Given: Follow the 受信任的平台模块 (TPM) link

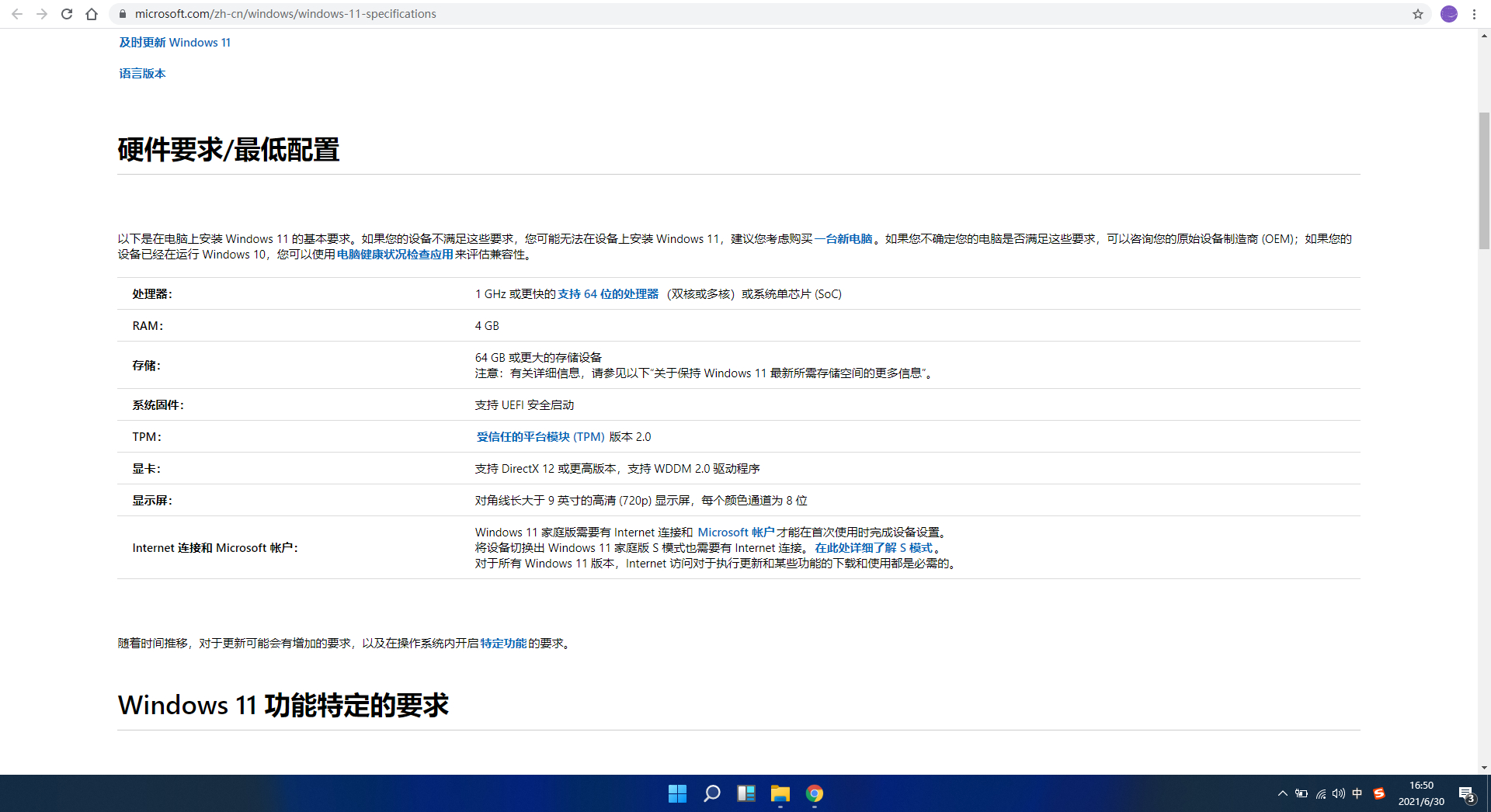Looking at the screenshot, I should point(540,436).
